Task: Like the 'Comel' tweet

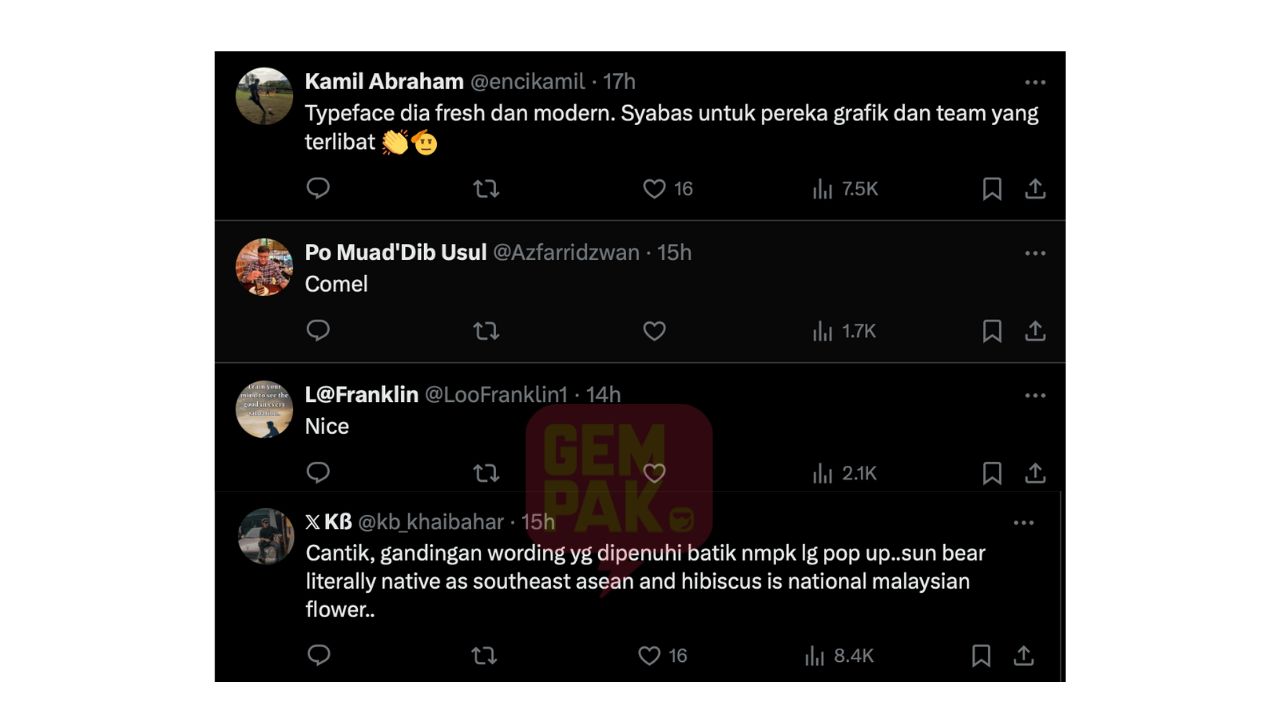Action: click(654, 331)
